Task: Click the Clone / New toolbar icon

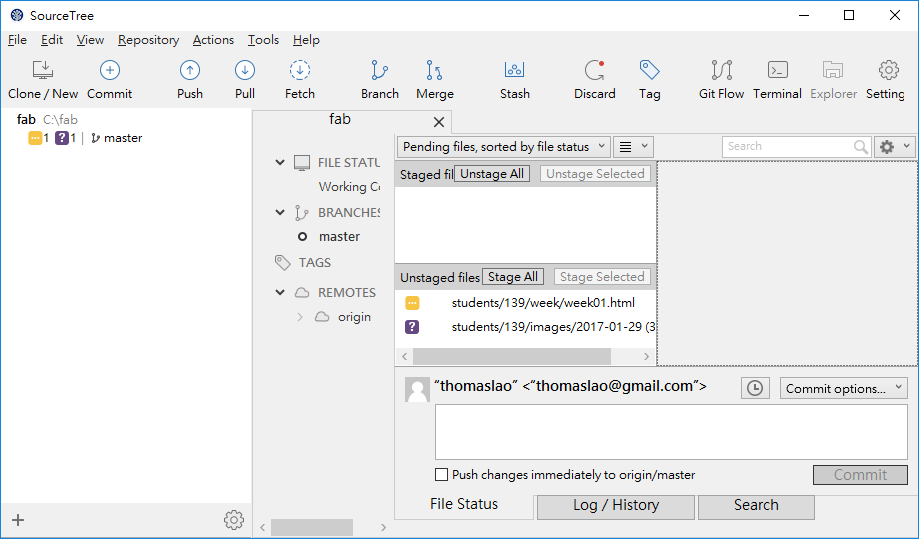Action: point(43,70)
